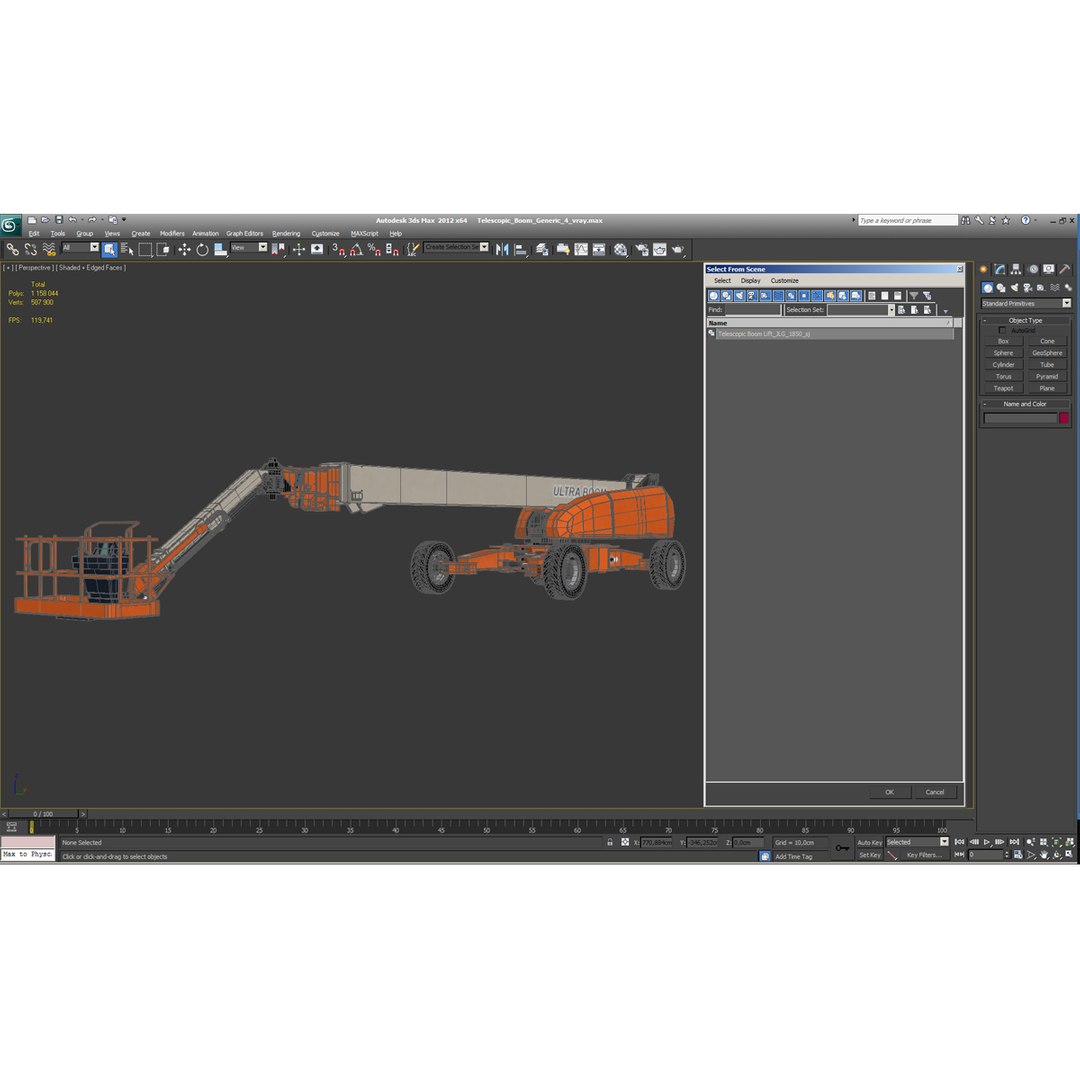Click the Undo arrow in quick access toolbar
1080x1080 pixels.
[72, 220]
